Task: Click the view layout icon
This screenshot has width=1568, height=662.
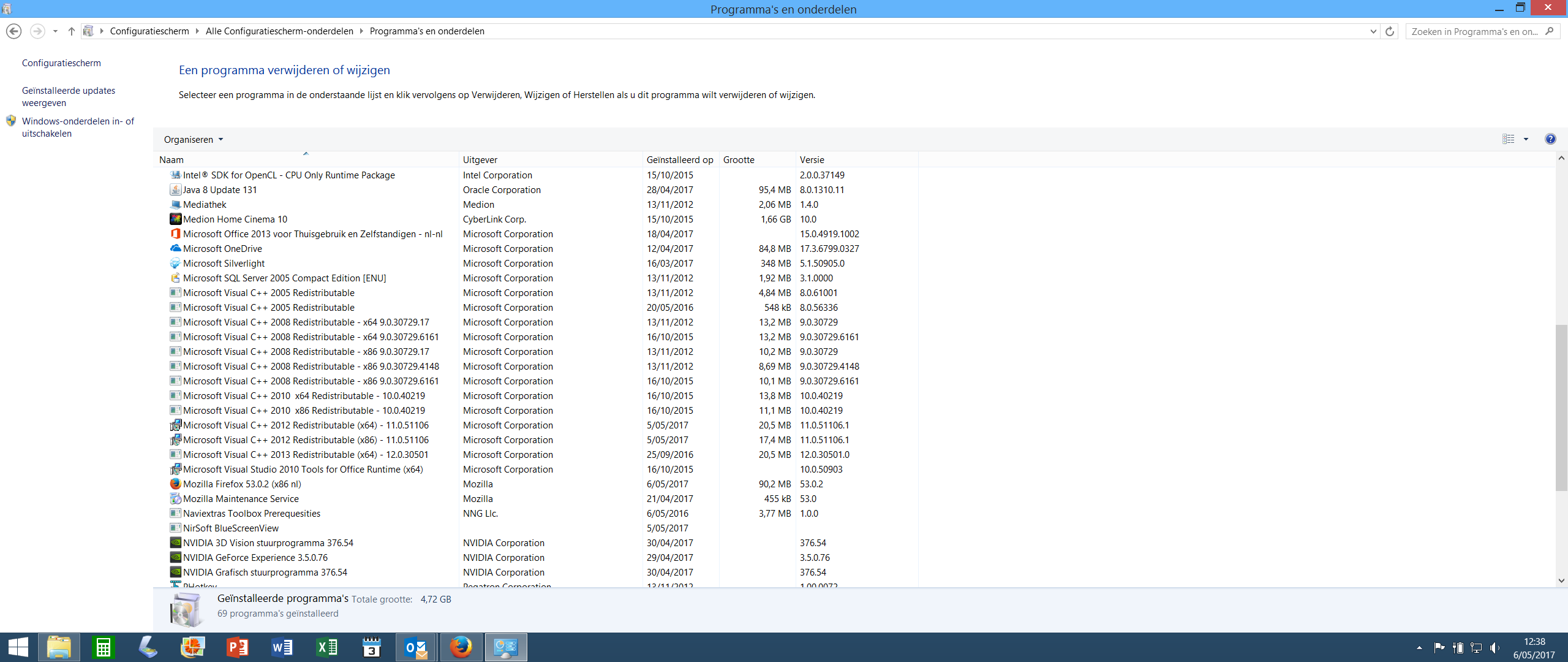Action: pos(1509,139)
